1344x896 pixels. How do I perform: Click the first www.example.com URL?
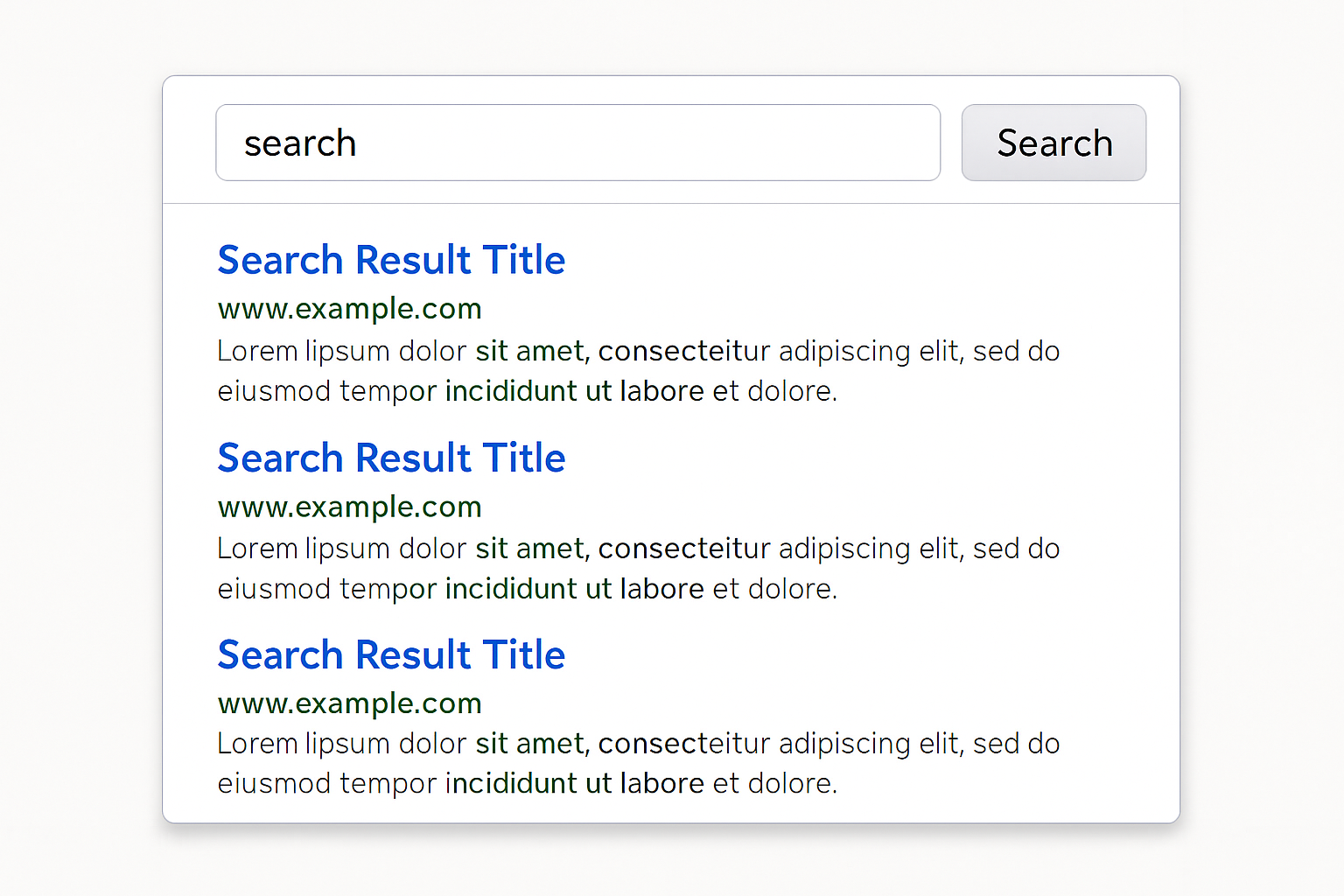[x=349, y=308]
